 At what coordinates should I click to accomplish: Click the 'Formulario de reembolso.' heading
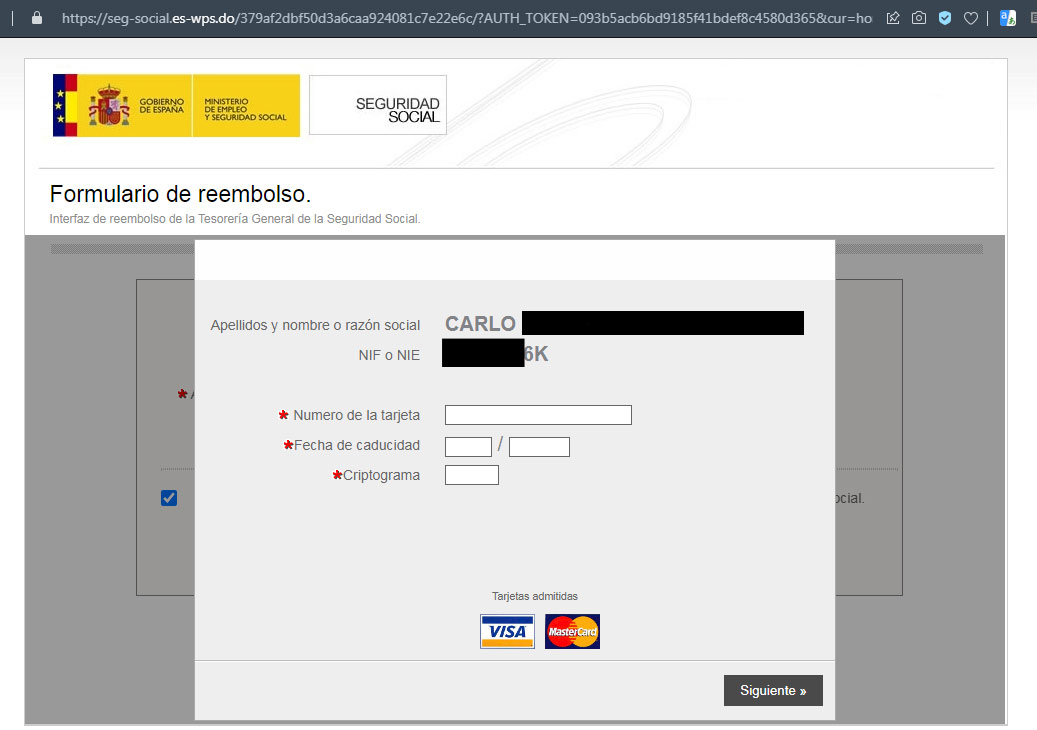coord(181,194)
